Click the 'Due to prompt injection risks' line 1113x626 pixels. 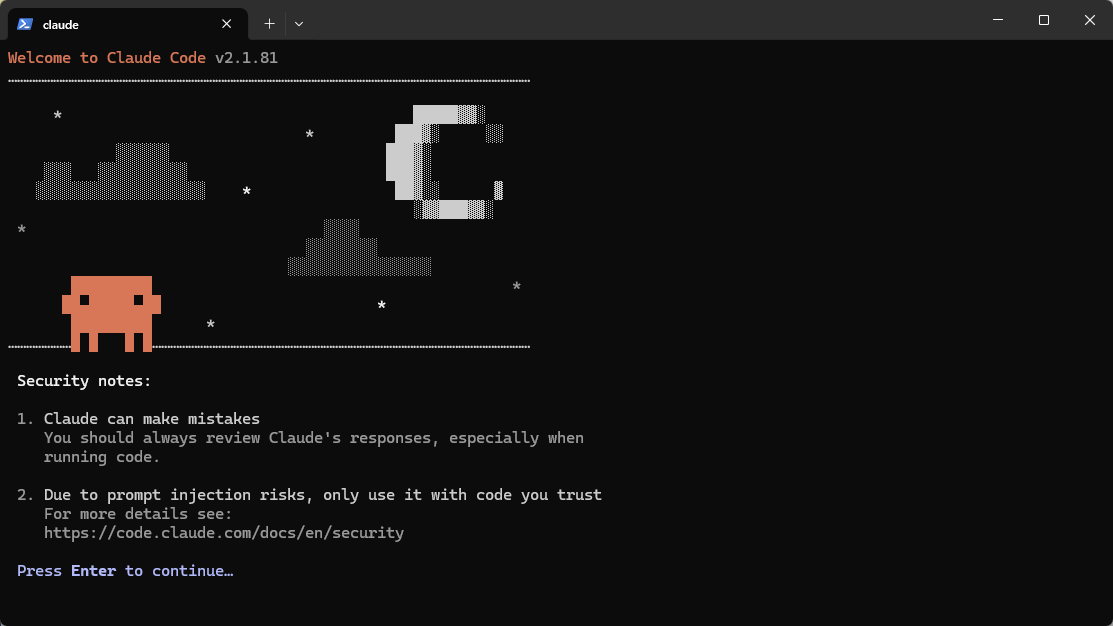click(322, 495)
